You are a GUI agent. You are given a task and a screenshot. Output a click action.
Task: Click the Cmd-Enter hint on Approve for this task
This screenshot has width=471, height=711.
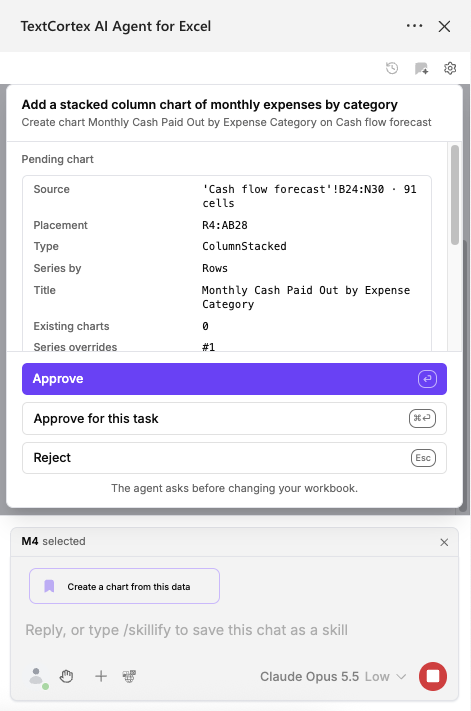422,418
